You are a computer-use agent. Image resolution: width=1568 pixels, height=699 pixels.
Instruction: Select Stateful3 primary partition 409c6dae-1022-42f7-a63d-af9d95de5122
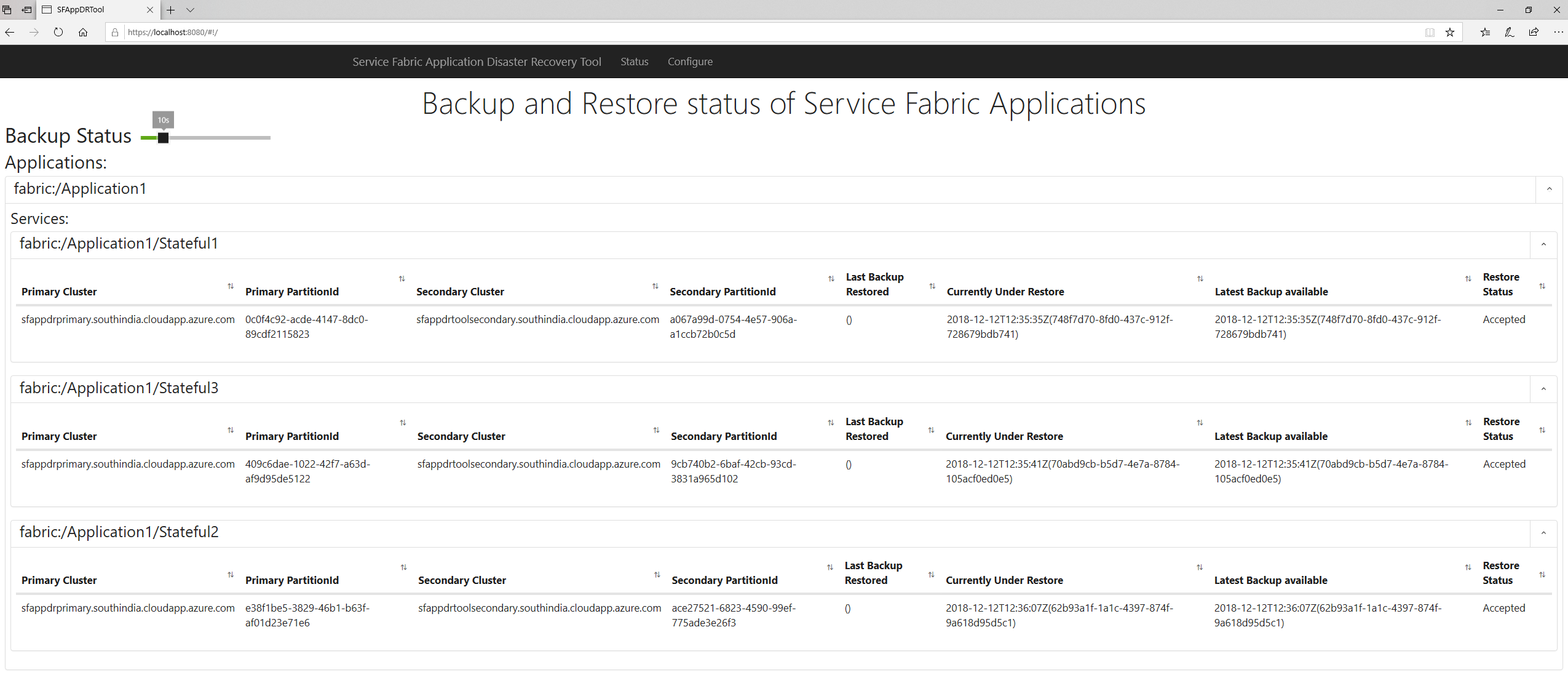[x=307, y=471]
